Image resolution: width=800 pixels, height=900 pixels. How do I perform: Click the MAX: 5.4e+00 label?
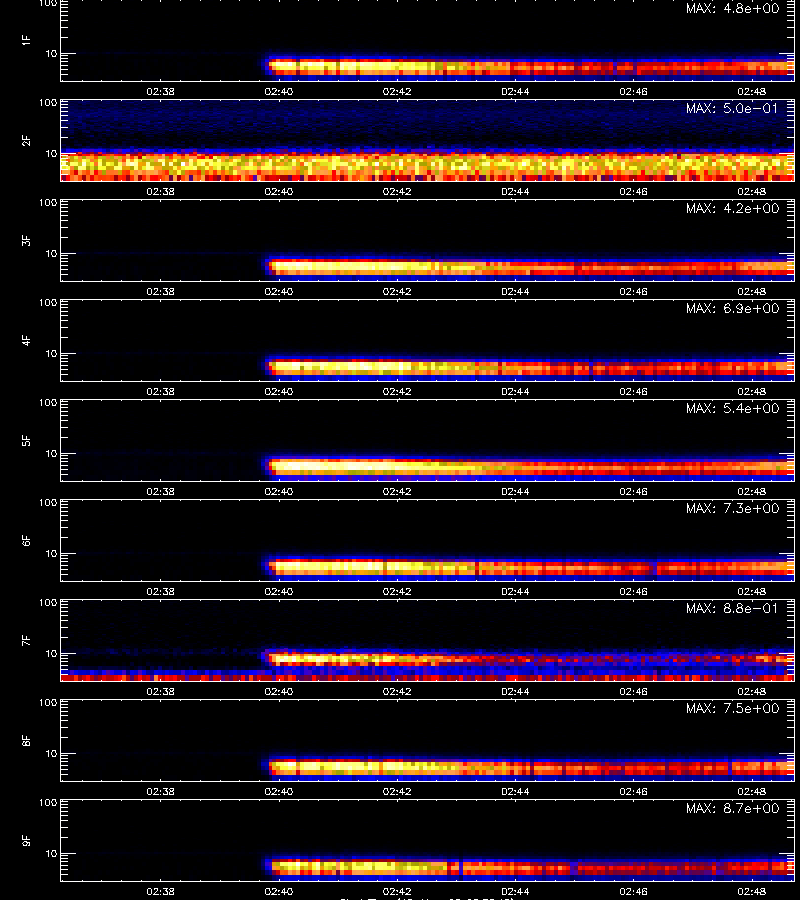(x=732, y=408)
